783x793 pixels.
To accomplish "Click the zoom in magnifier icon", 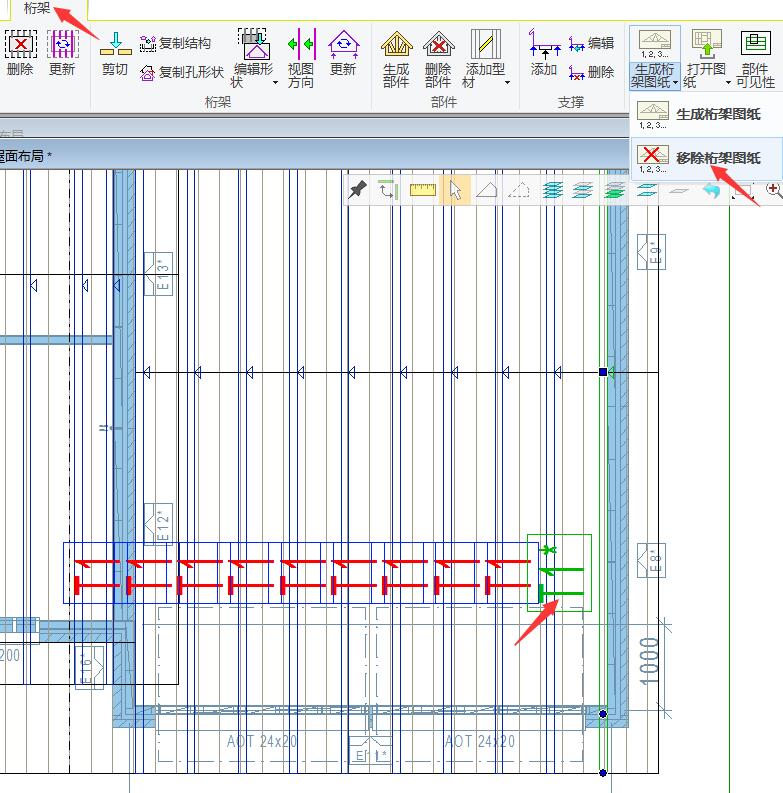I will 773,190.
